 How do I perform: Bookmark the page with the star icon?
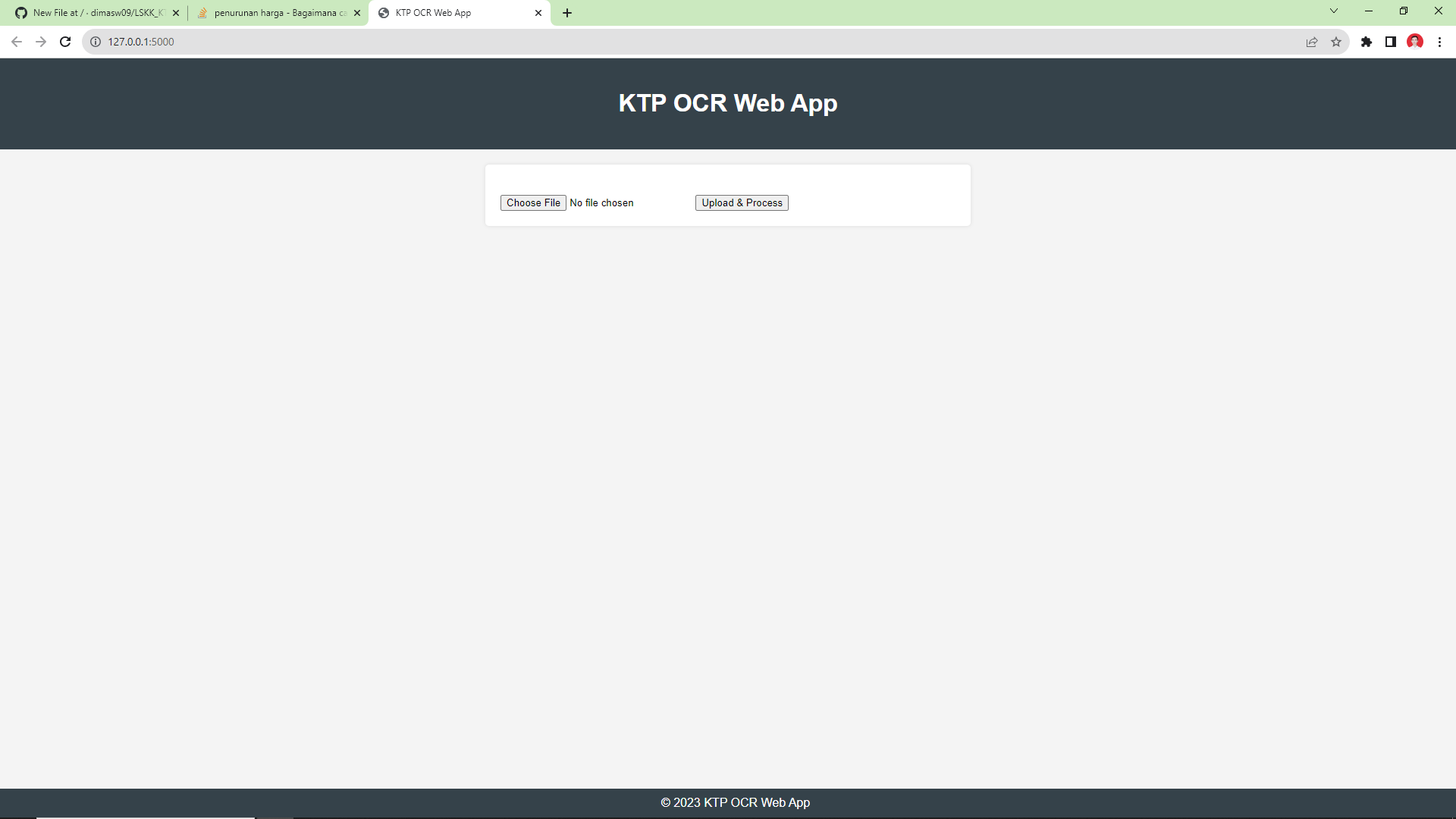(x=1336, y=42)
